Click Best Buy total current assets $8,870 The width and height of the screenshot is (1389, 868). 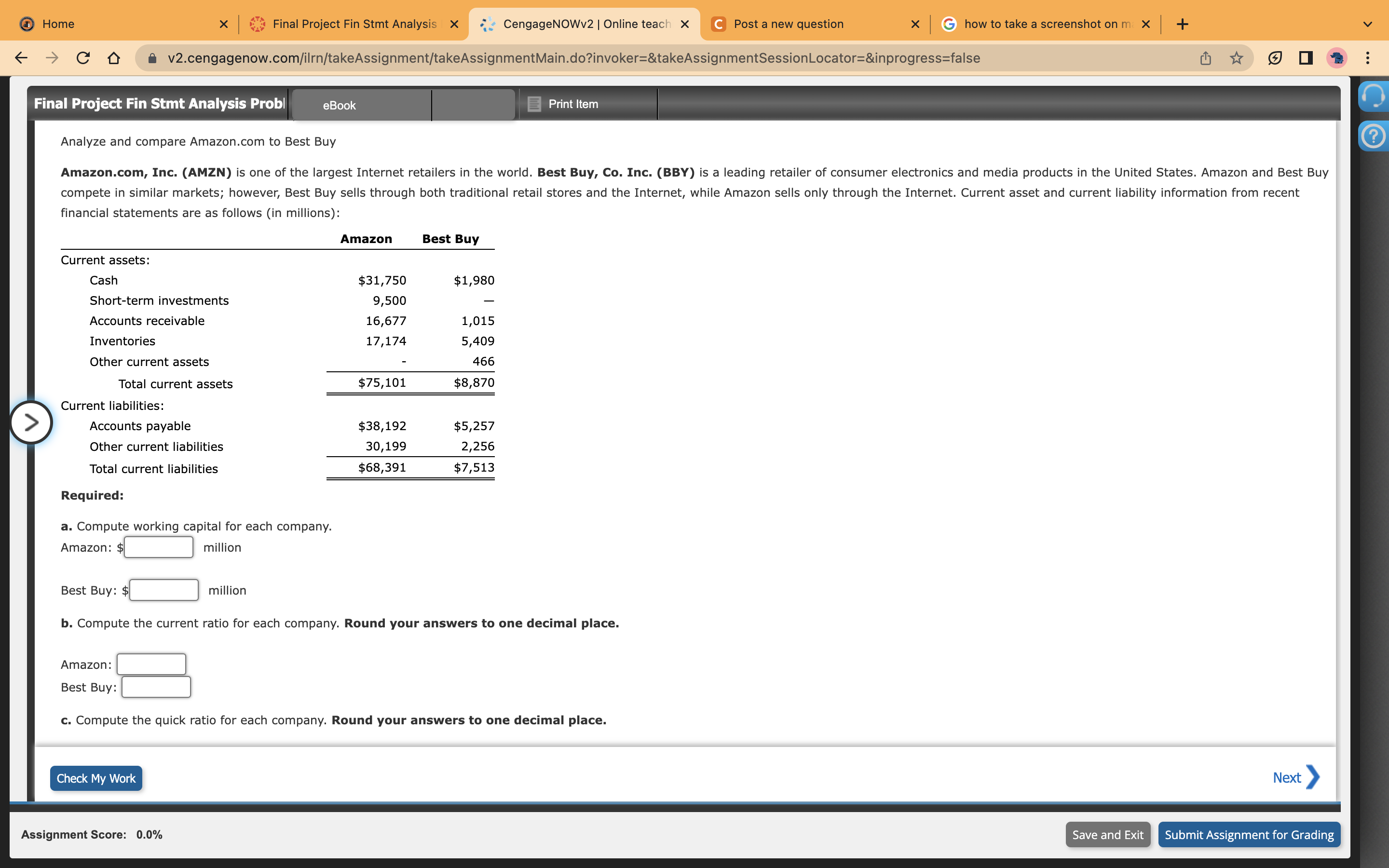click(x=474, y=383)
